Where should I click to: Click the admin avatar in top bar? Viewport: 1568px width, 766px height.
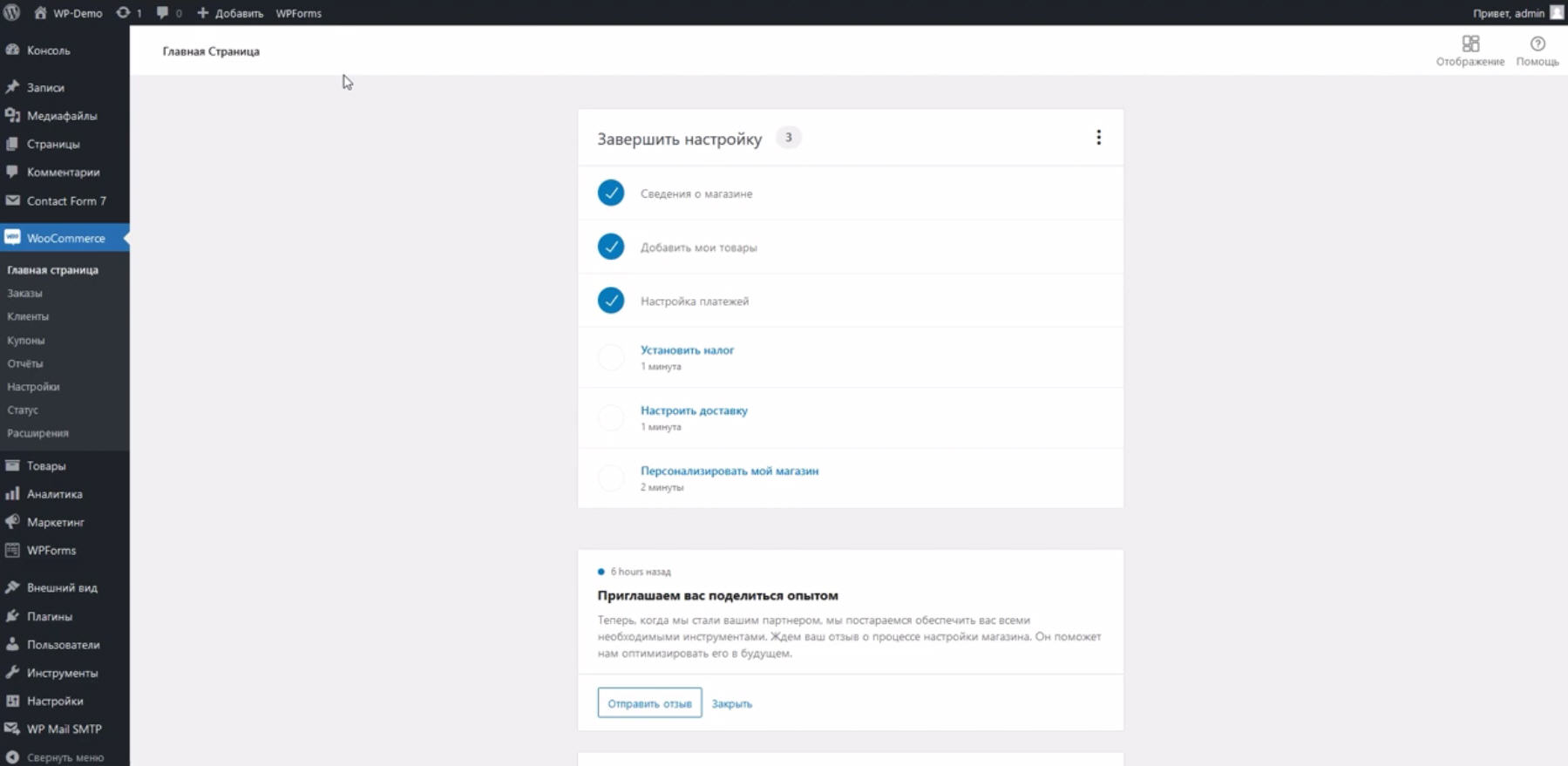pyautogui.click(x=1557, y=13)
